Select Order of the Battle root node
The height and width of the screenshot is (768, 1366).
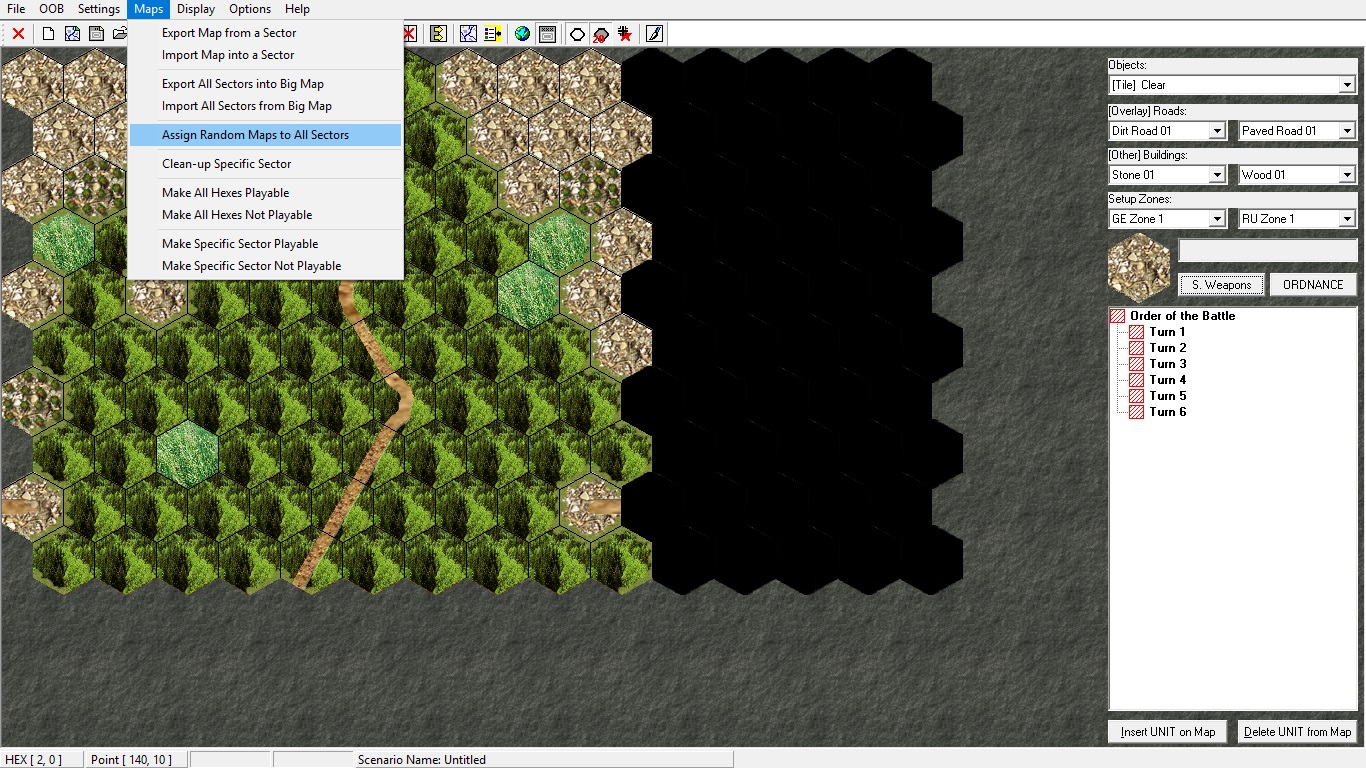pos(1182,316)
